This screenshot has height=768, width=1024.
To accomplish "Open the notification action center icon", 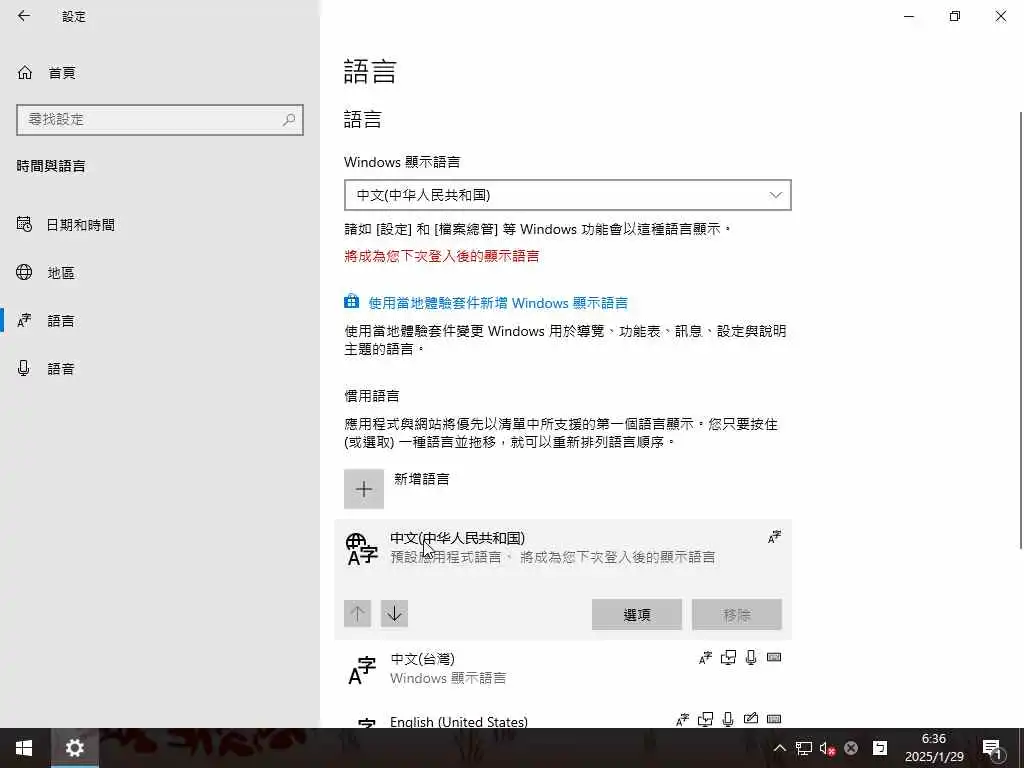I will pyautogui.click(x=993, y=748).
